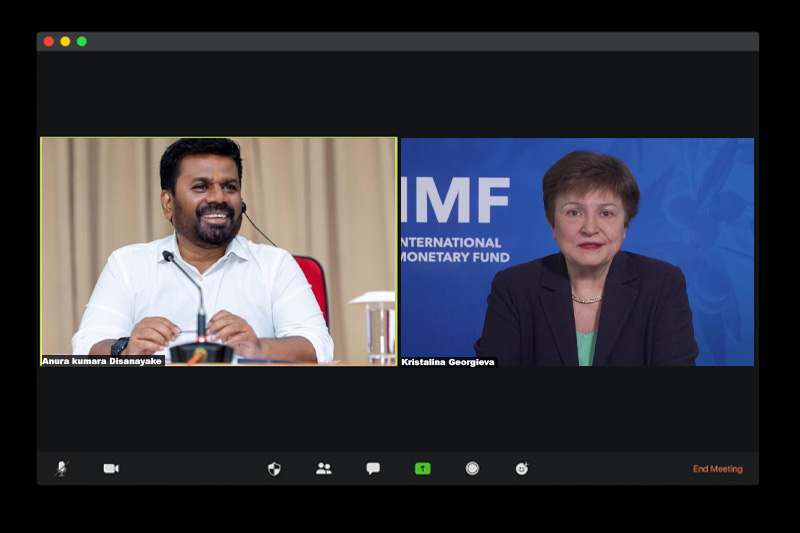Open the Chat panel
The height and width of the screenshot is (533, 800).
click(x=373, y=468)
